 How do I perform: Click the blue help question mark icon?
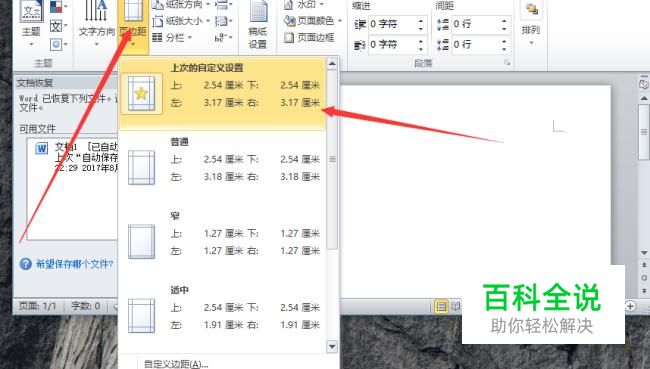26,264
